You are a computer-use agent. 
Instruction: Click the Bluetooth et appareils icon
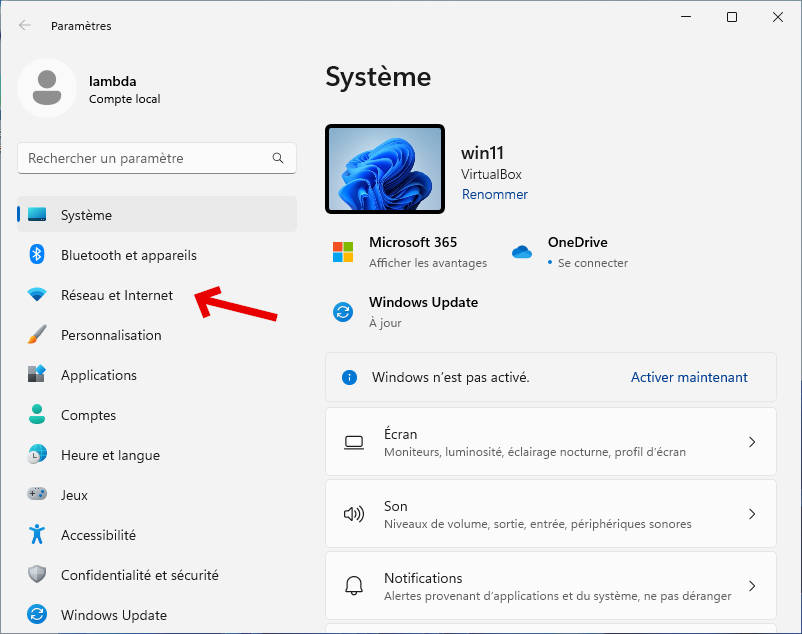(x=37, y=255)
